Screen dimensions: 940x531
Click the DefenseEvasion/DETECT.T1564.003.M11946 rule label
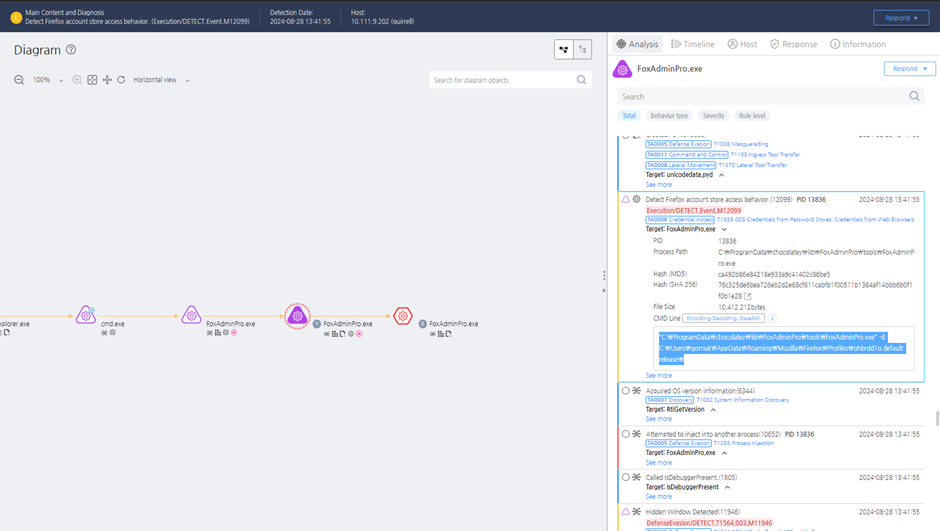click(x=709, y=523)
